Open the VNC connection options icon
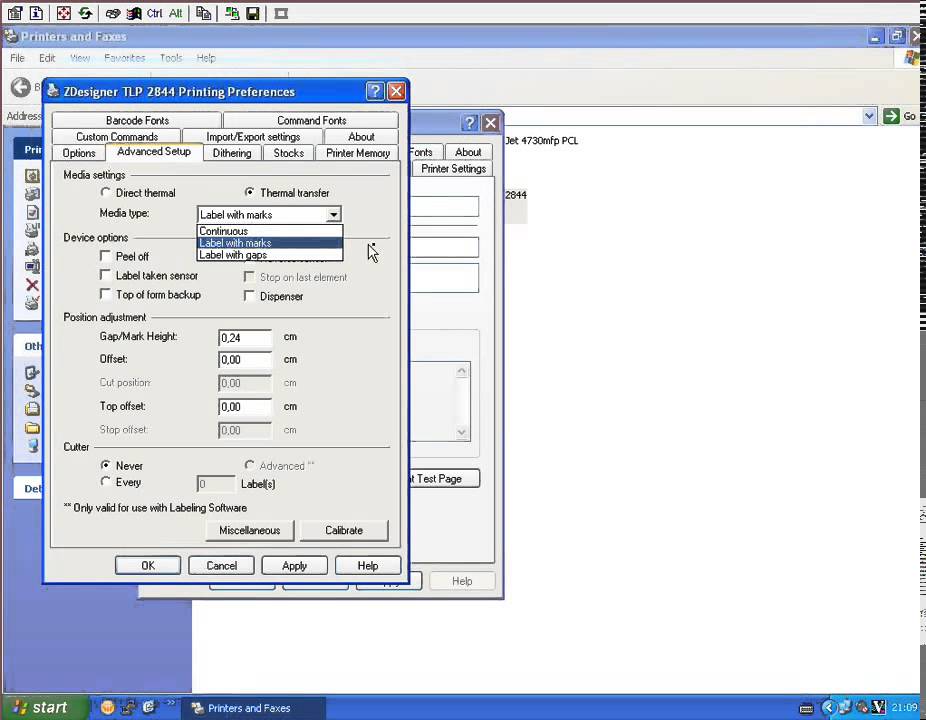Image resolution: width=926 pixels, height=720 pixels. point(15,13)
